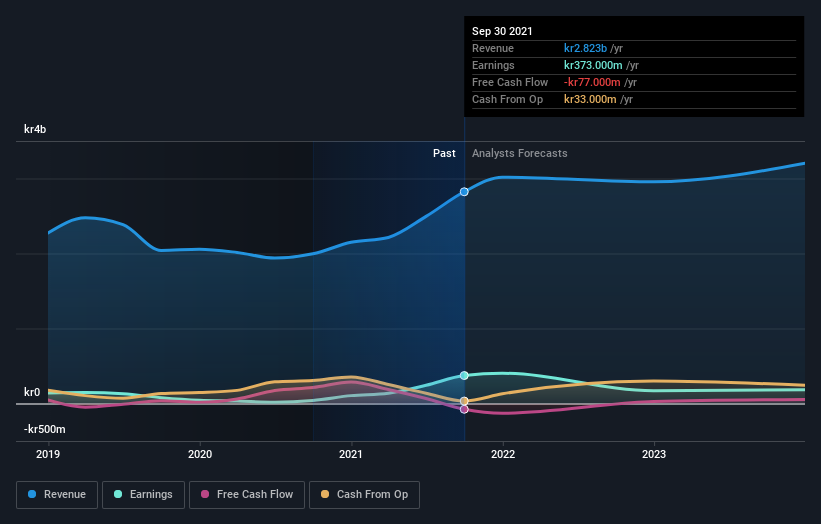Click the Sep 30 2021 tooltip date
Viewport: 821px width, 524px height.
502,31
